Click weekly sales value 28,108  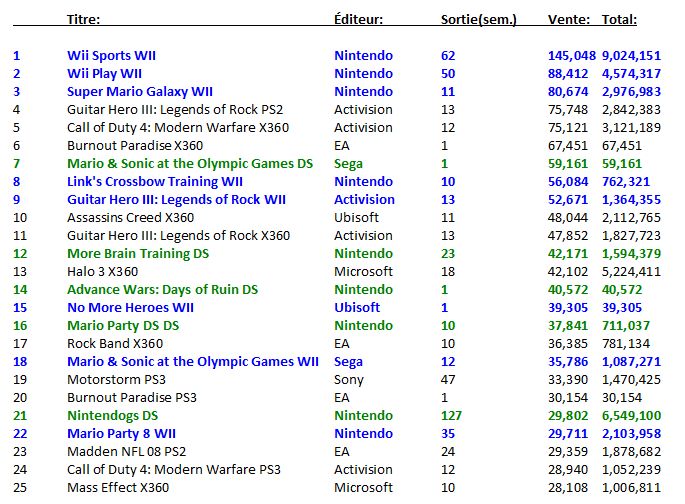click(568, 488)
